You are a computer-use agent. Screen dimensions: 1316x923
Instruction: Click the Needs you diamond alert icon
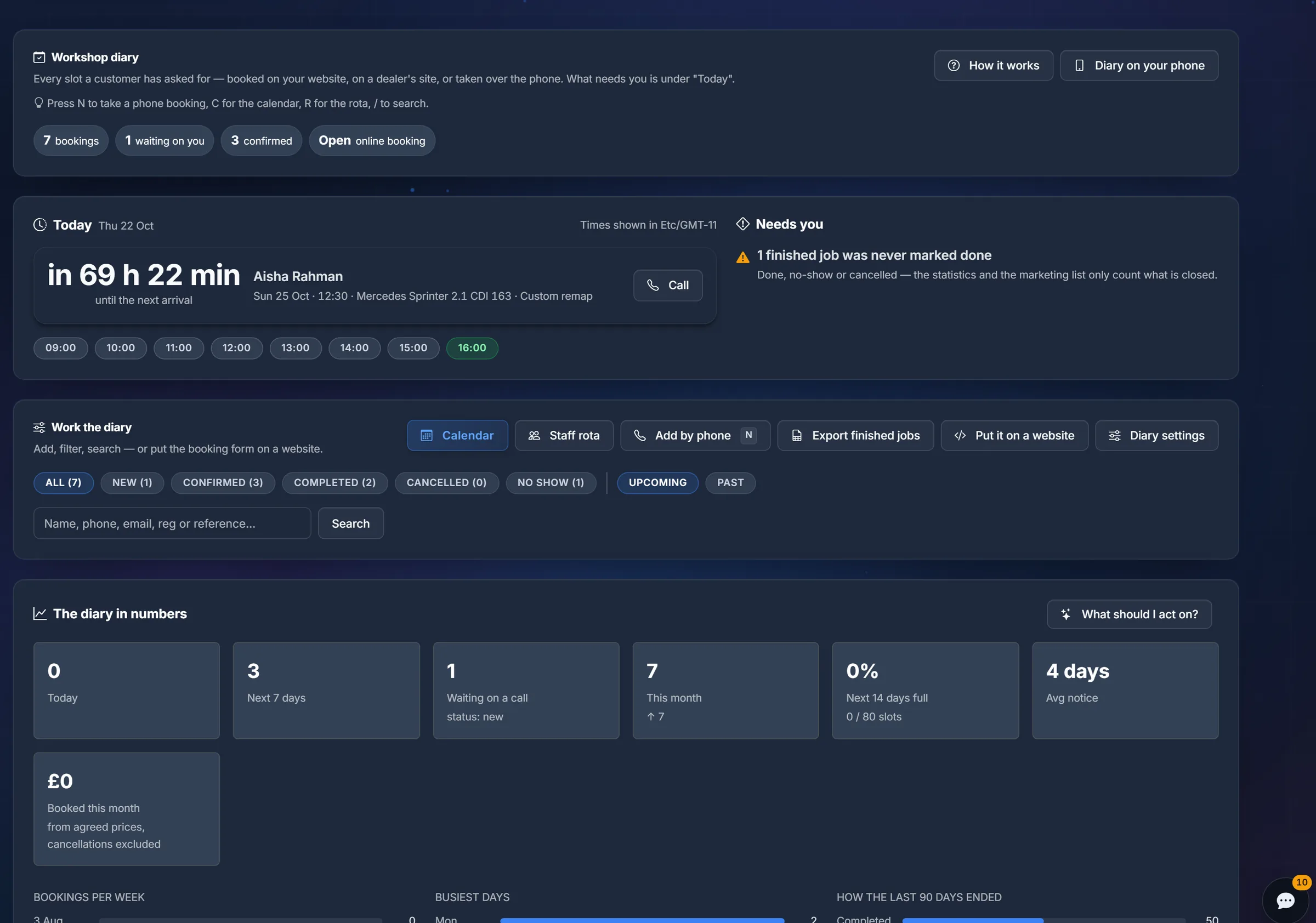click(742, 224)
